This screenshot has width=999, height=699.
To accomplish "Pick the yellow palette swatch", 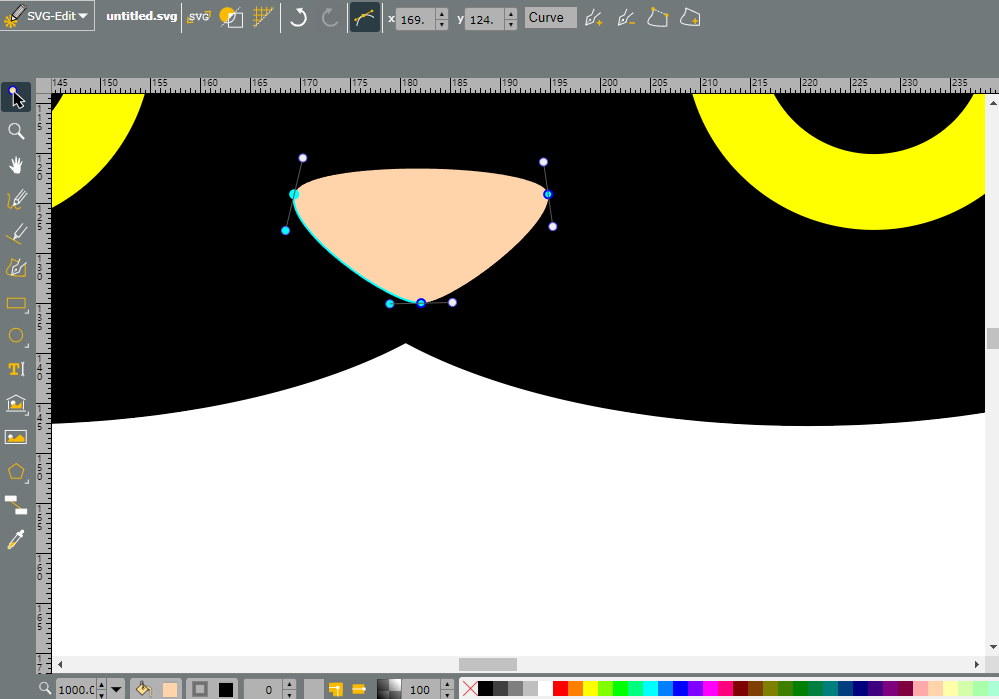I will coord(590,689).
